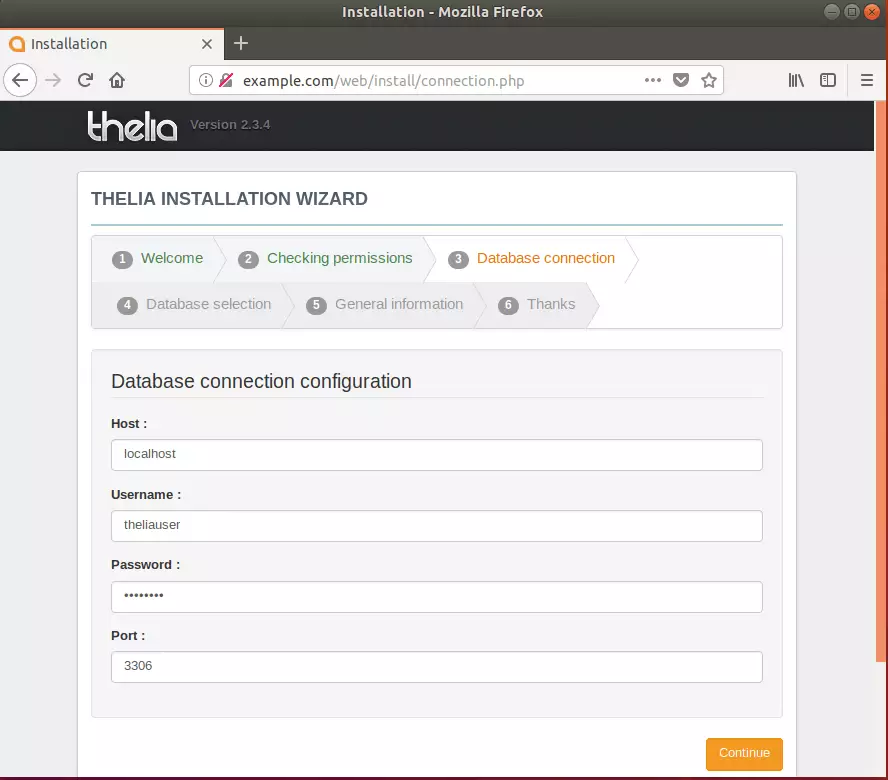Focus the Port input field
Screen dimensions: 888x780
coord(437,667)
